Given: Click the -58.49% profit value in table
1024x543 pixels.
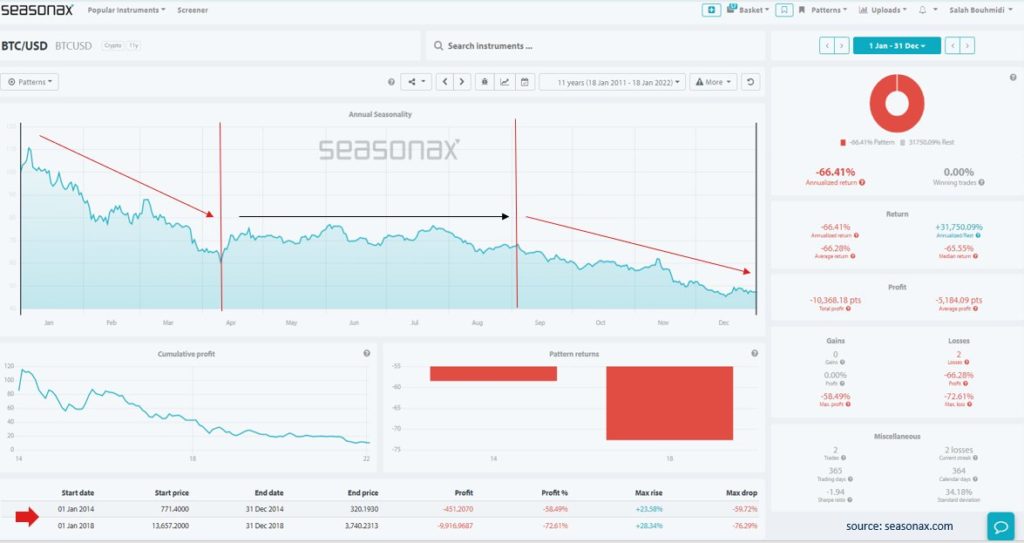Looking at the screenshot, I should [555, 509].
